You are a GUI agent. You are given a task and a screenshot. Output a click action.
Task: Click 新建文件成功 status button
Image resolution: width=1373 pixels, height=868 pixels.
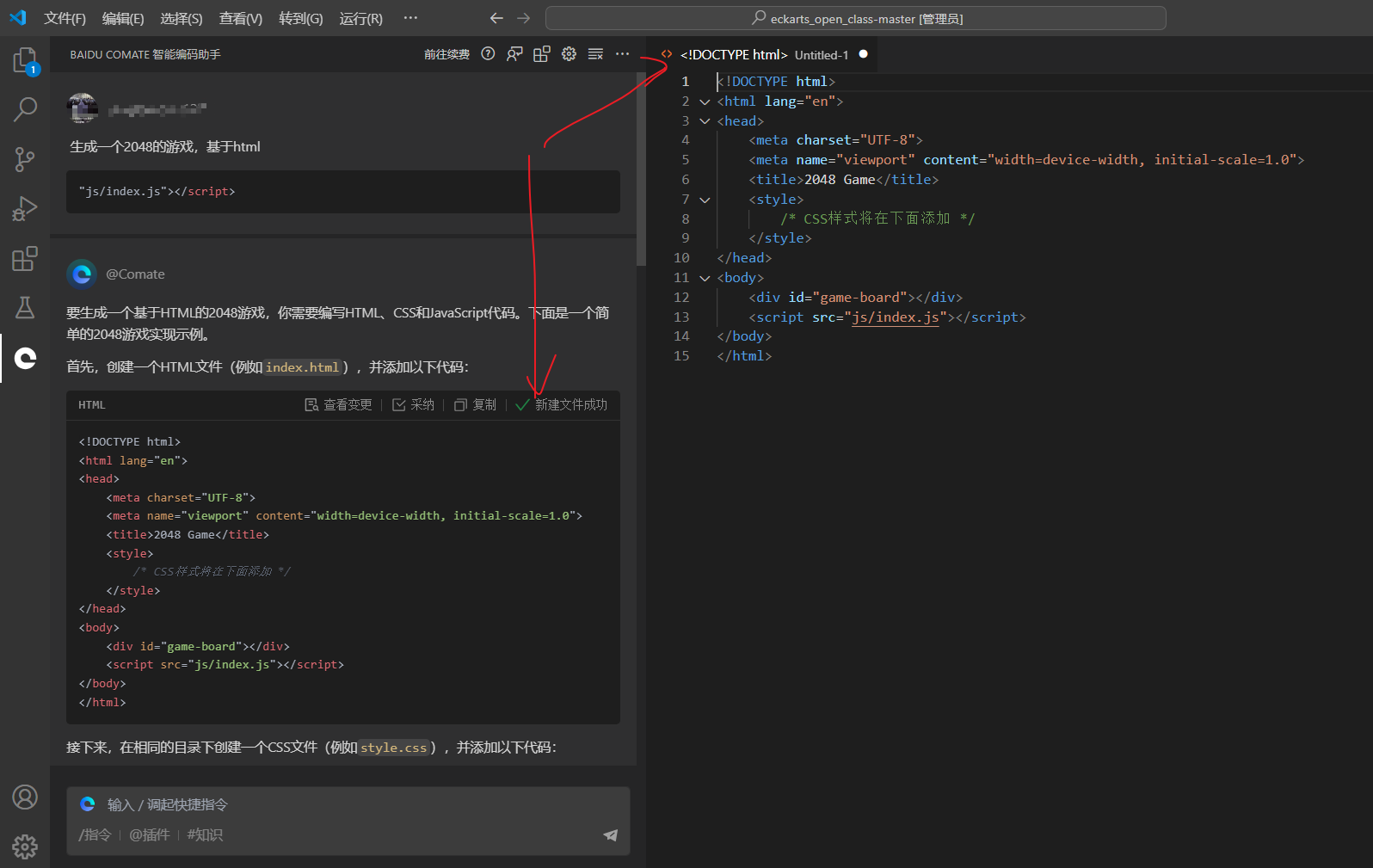(562, 405)
